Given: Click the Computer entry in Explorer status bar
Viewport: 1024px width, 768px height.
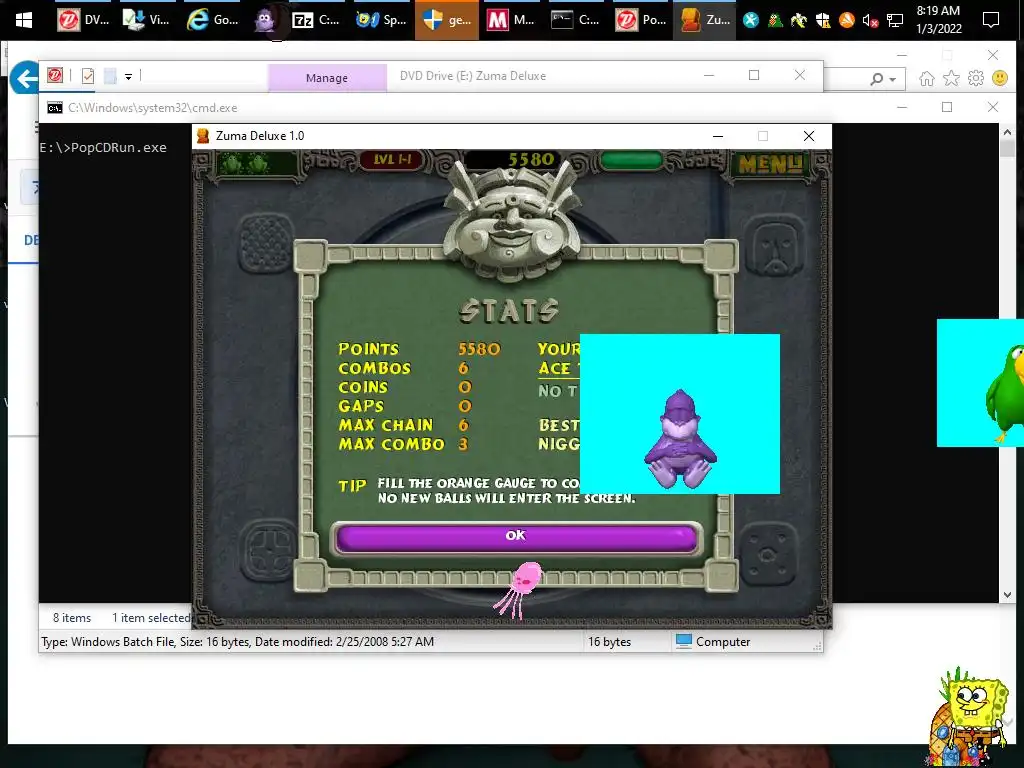Looking at the screenshot, I should 713,642.
